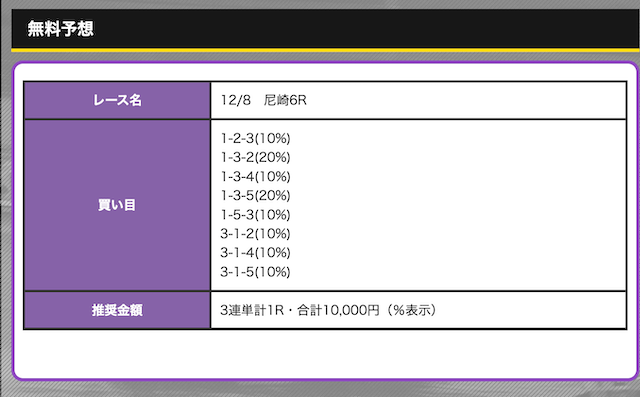Click the blank area below the table
Viewport: 640px width, 397px height.
click(325, 353)
